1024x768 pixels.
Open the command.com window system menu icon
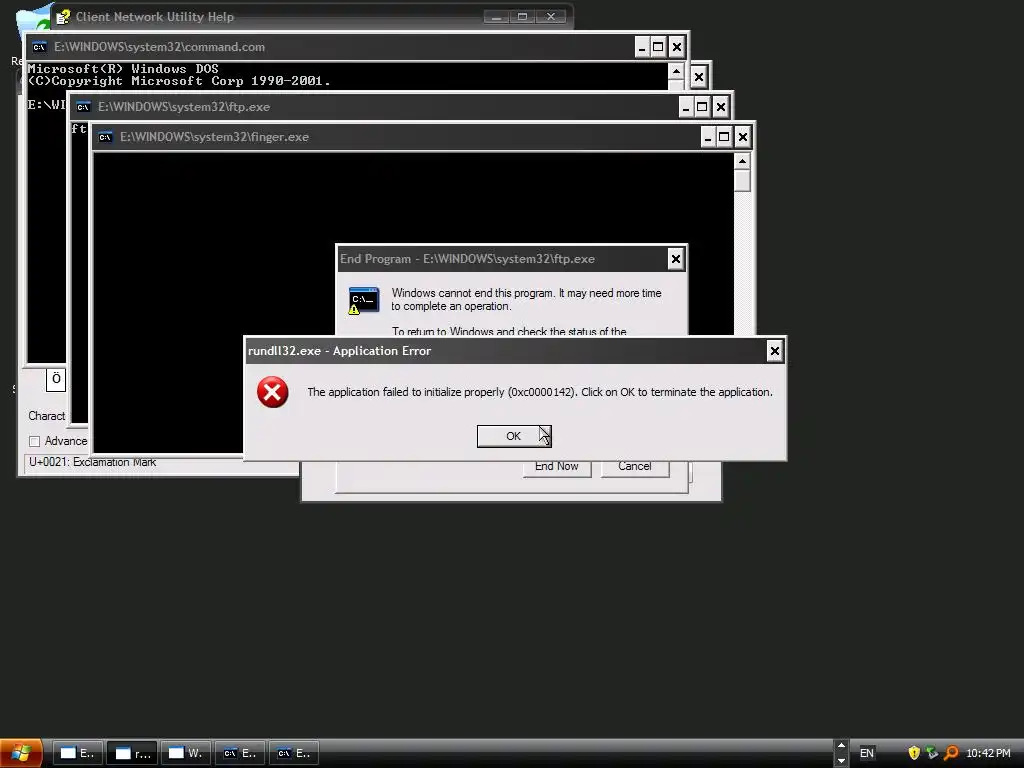click(x=39, y=47)
